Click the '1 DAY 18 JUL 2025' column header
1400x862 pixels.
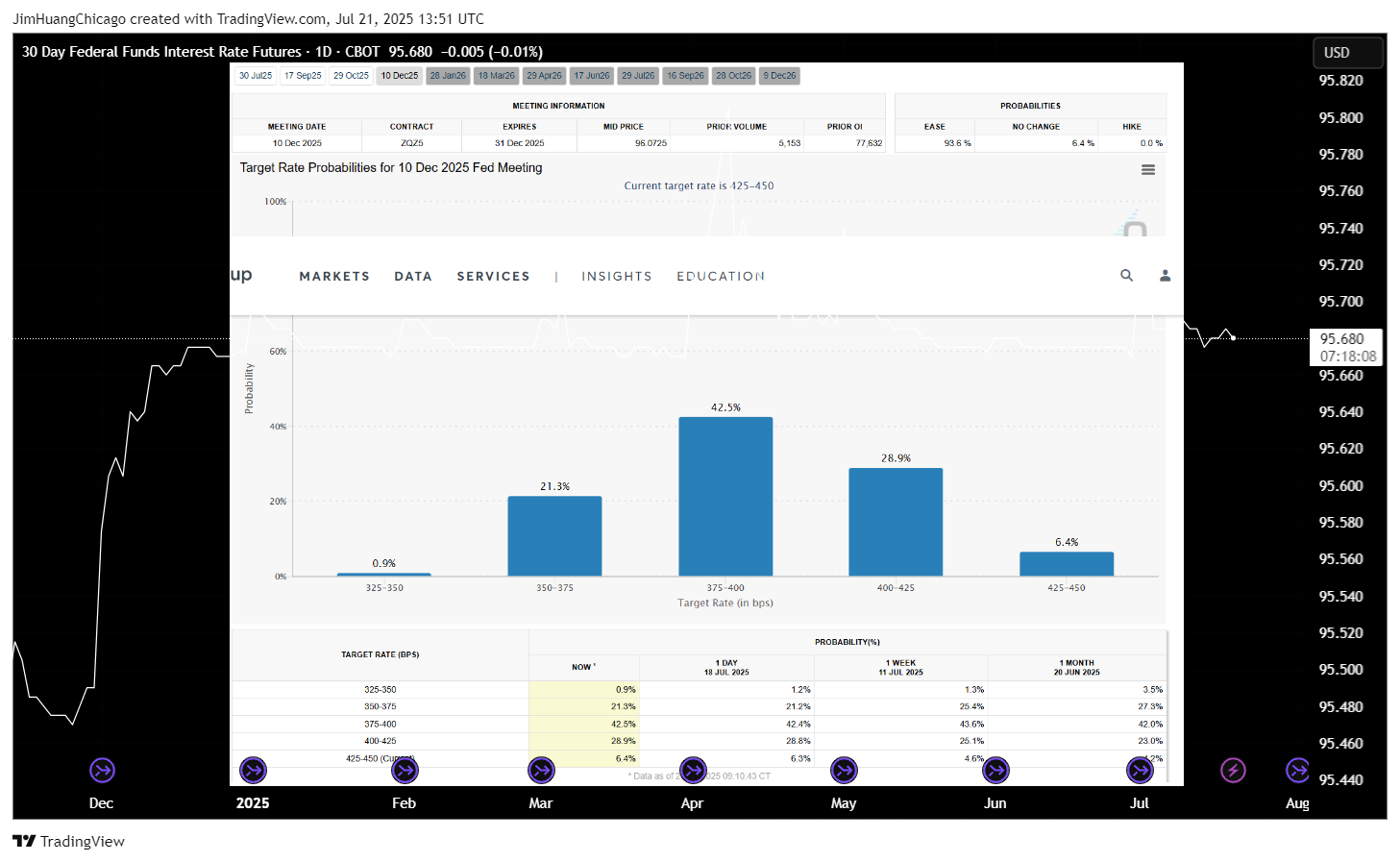click(726, 668)
